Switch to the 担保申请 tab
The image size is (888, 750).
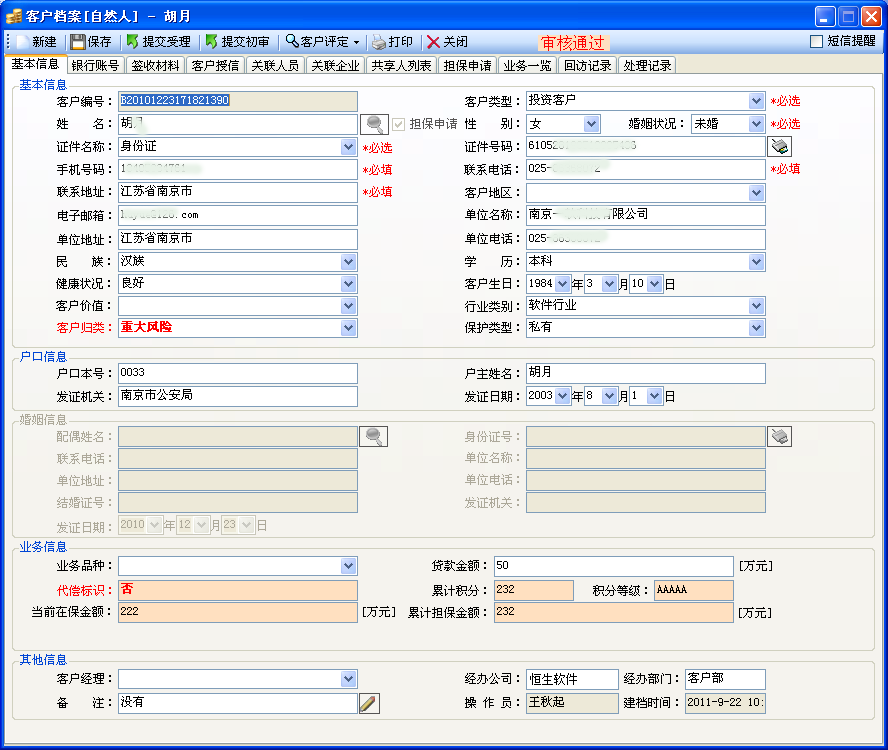coord(467,66)
